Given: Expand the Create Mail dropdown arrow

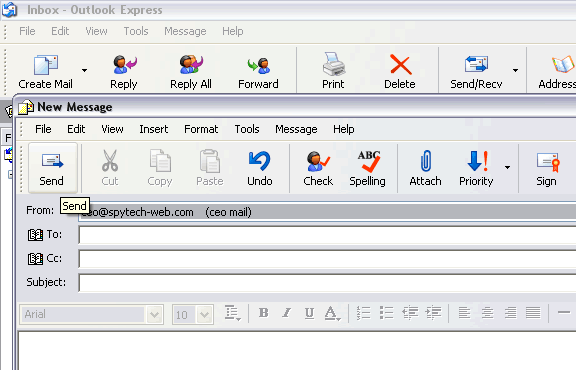Looking at the screenshot, I should (84, 70).
